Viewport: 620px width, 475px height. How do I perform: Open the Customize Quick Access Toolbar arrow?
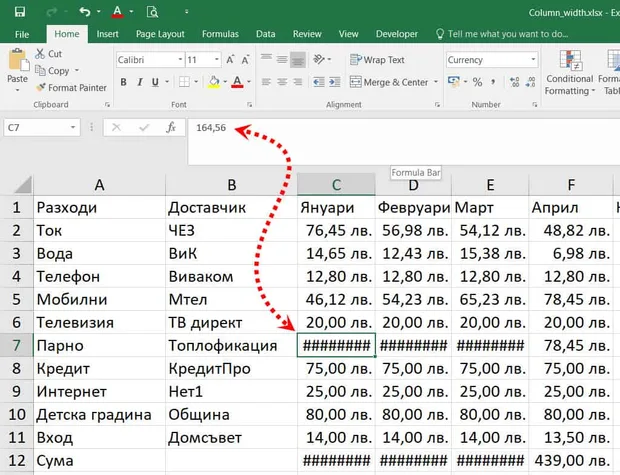tap(187, 12)
